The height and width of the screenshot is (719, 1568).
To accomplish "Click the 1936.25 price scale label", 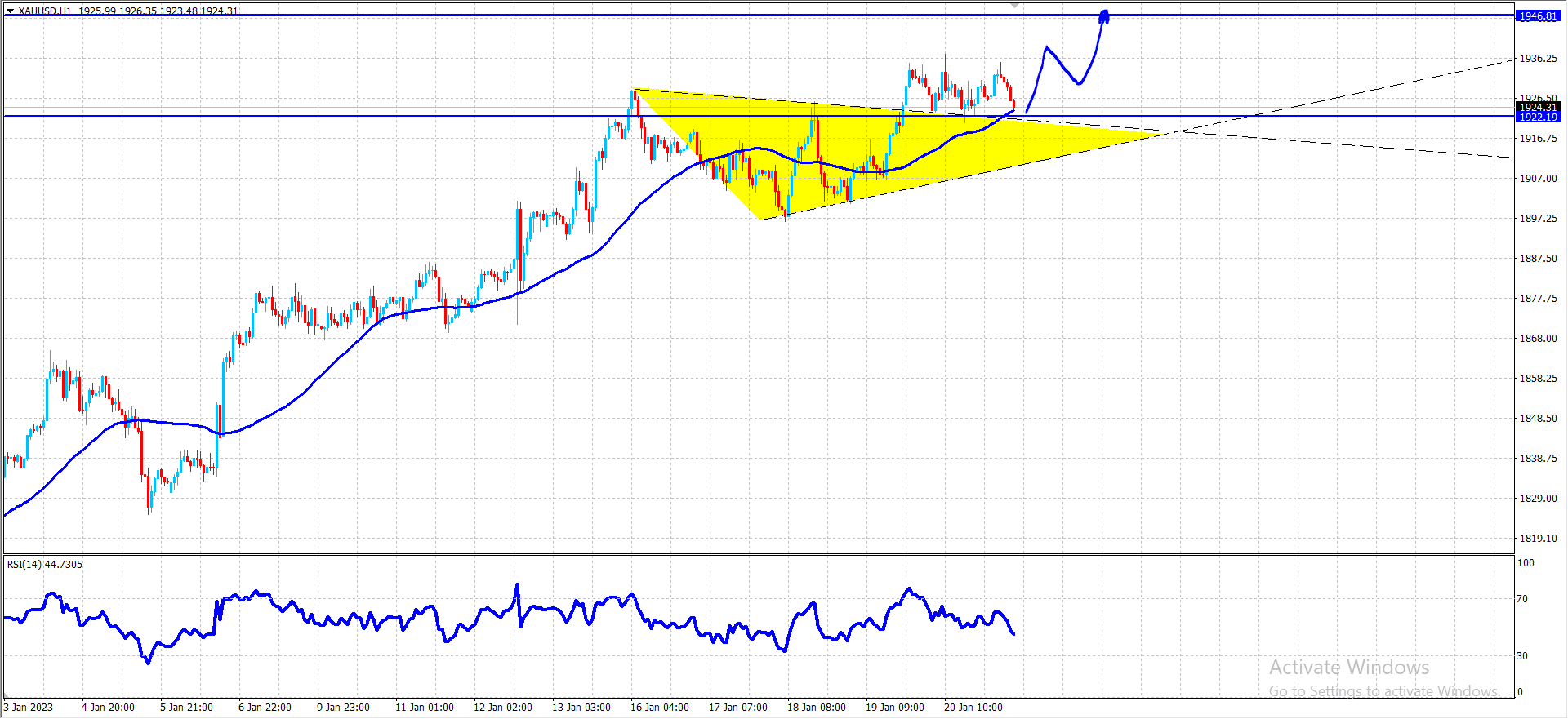I will point(1538,58).
